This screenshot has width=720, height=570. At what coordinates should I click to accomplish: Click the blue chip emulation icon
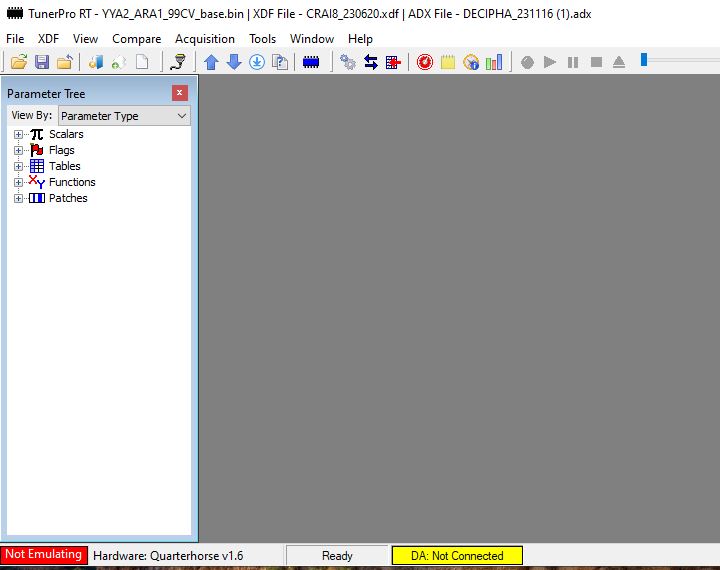point(311,62)
